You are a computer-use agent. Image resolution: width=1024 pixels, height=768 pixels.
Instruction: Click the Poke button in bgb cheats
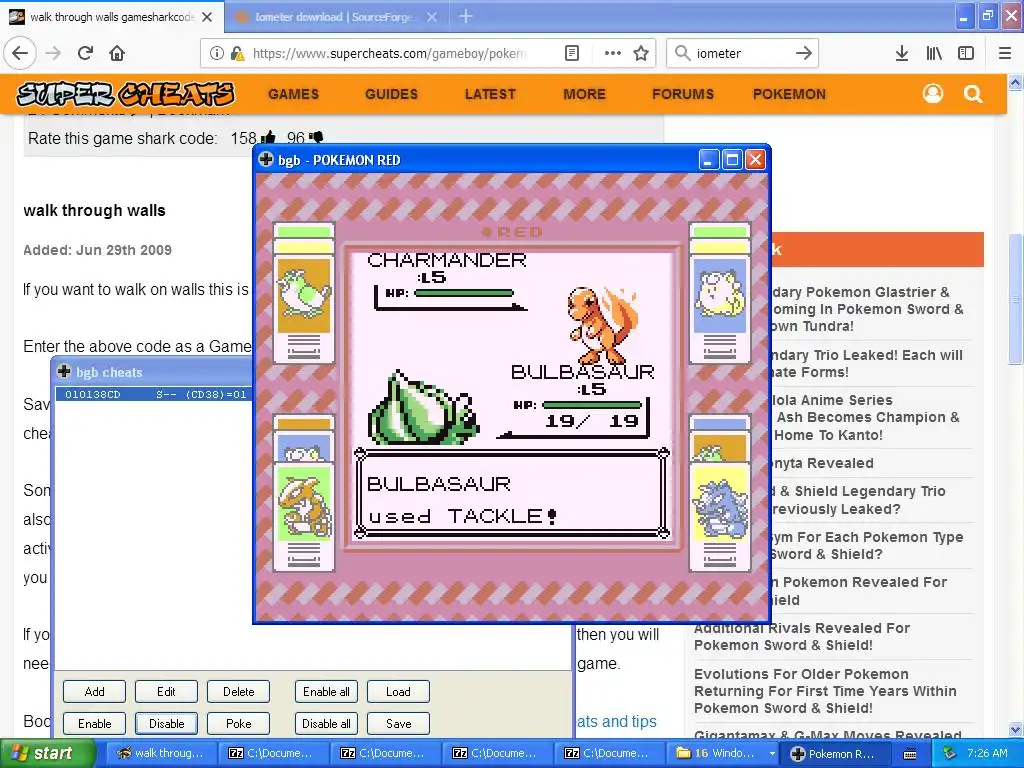coord(238,724)
